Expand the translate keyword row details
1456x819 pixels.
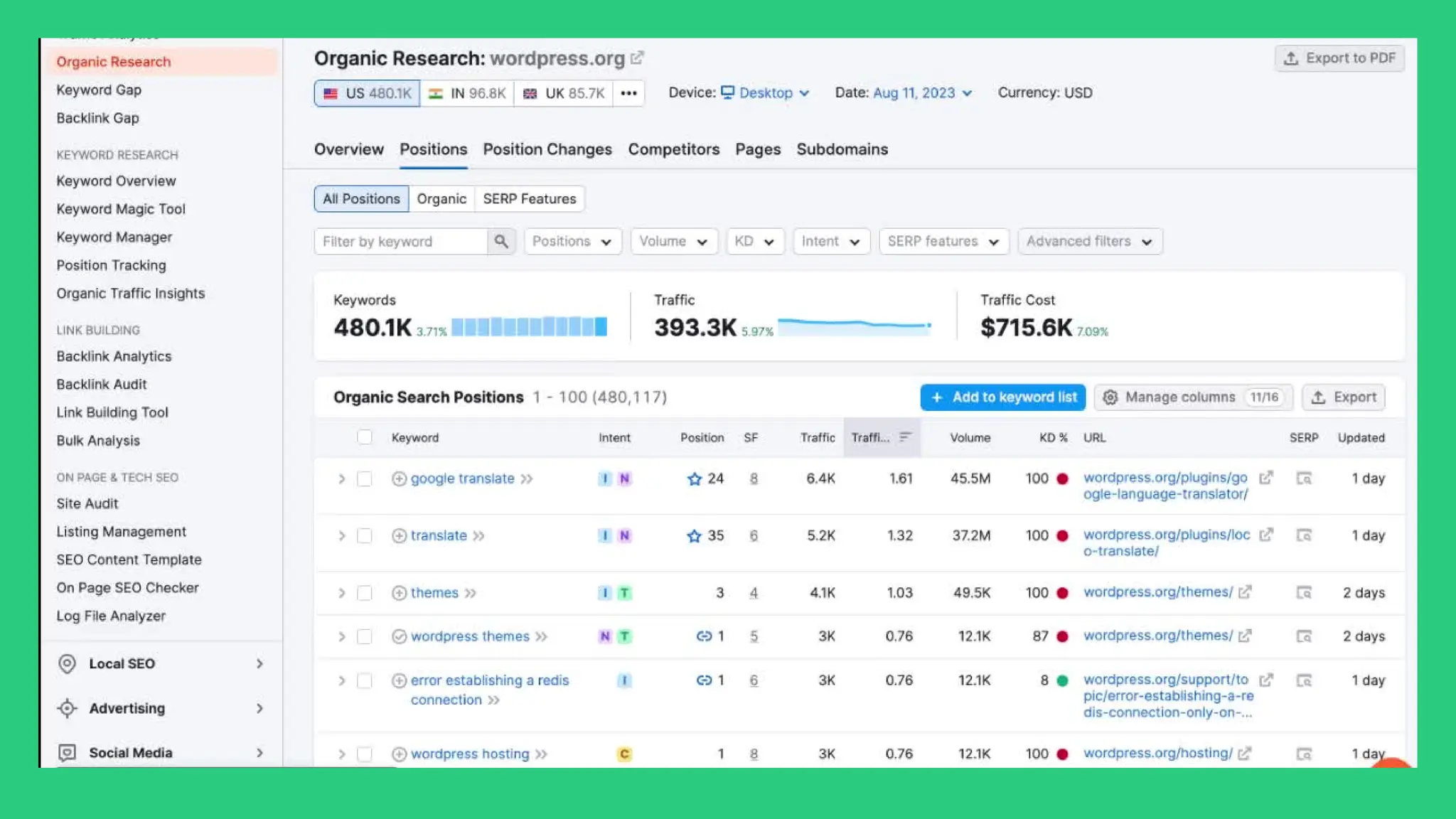tap(341, 535)
